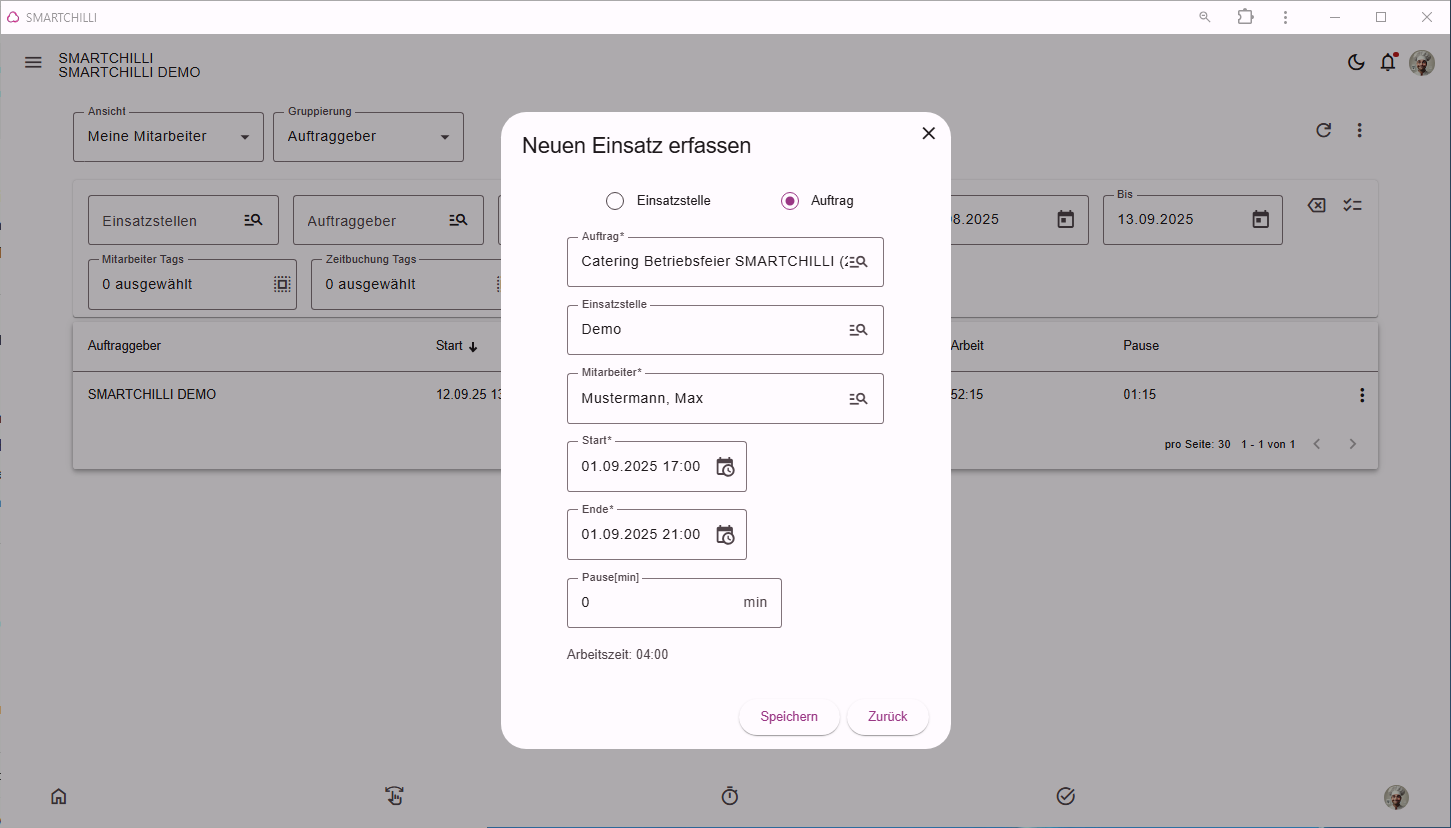Click the Auftrag input field
1451x828 pixels.
[x=725, y=262]
